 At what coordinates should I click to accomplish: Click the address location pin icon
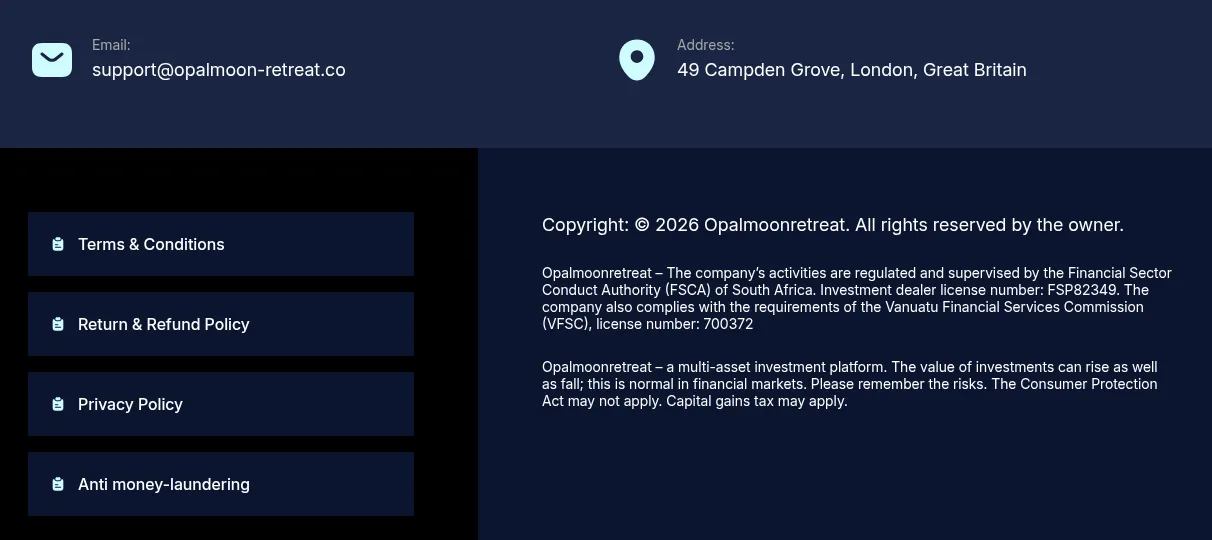click(637, 60)
